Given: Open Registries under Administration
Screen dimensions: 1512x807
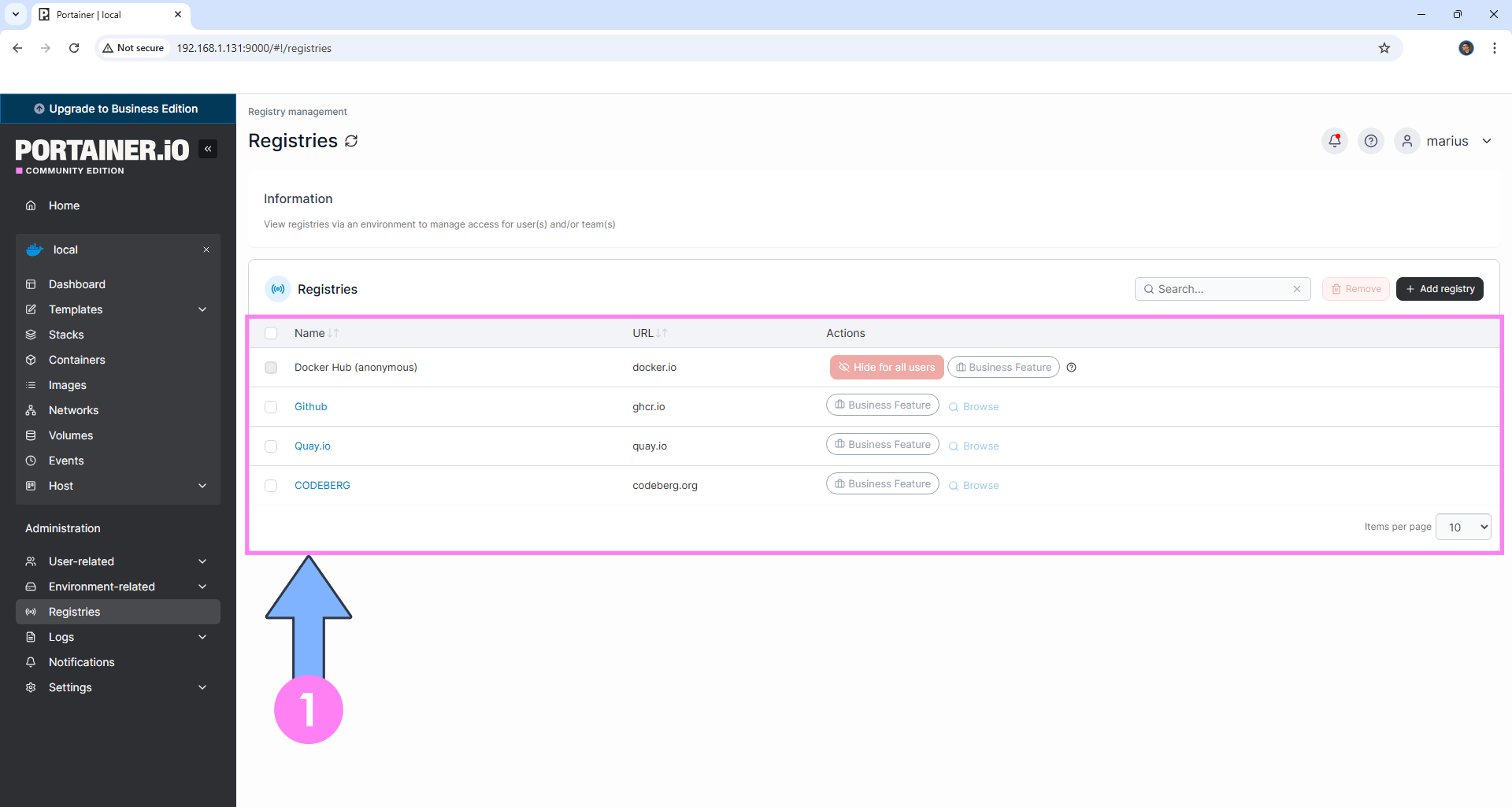Looking at the screenshot, I should click(74, 612).
